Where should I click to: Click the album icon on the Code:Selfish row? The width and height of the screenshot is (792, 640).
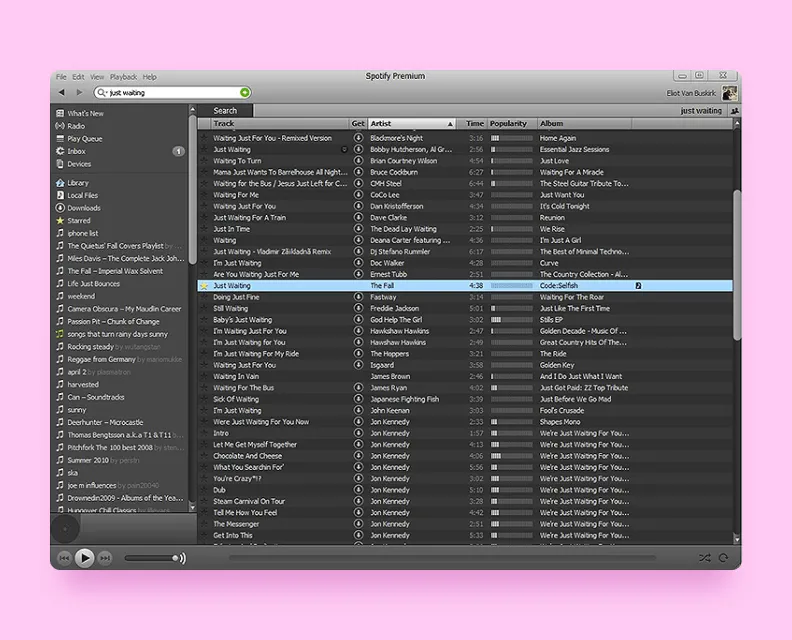click(638, 285)
